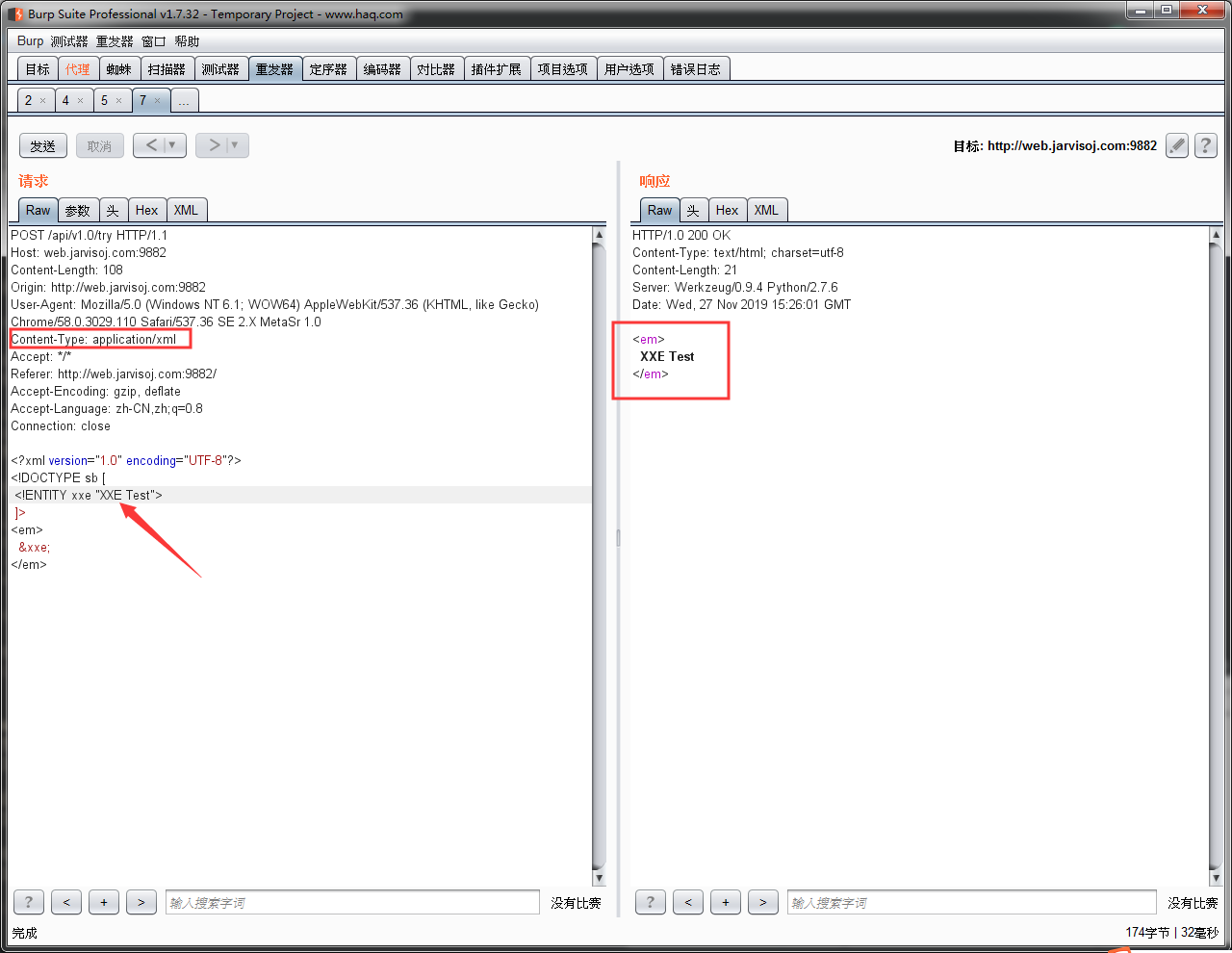
Task: Select request Raw view tab
Action: pos(38,210)
